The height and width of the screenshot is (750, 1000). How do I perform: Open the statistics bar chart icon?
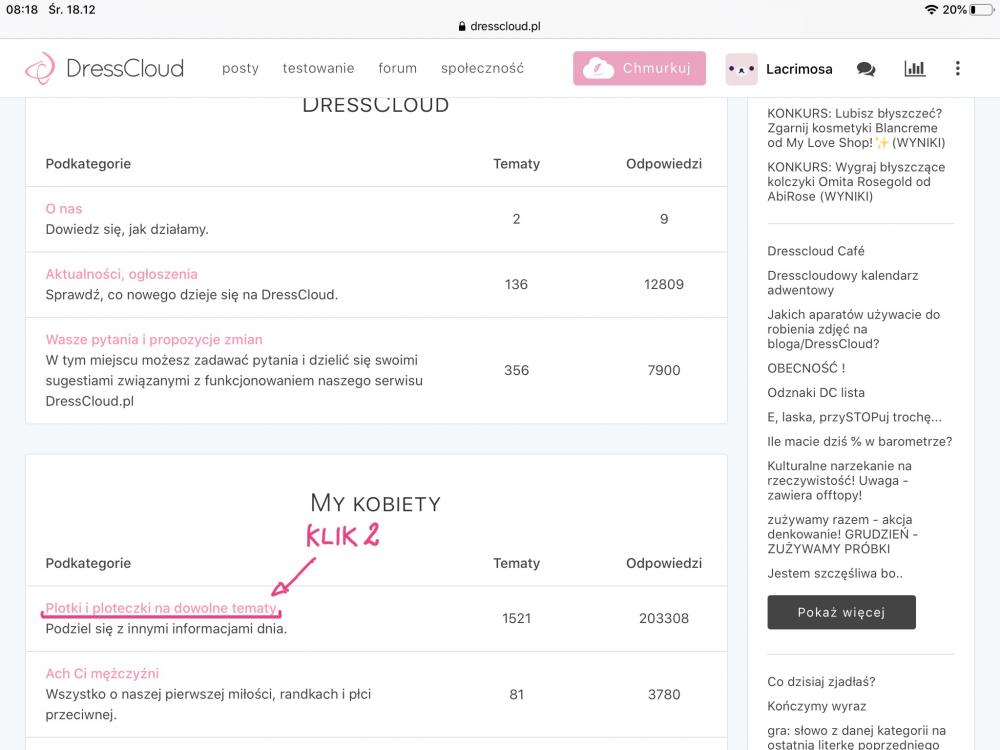[x=914, y=68]
